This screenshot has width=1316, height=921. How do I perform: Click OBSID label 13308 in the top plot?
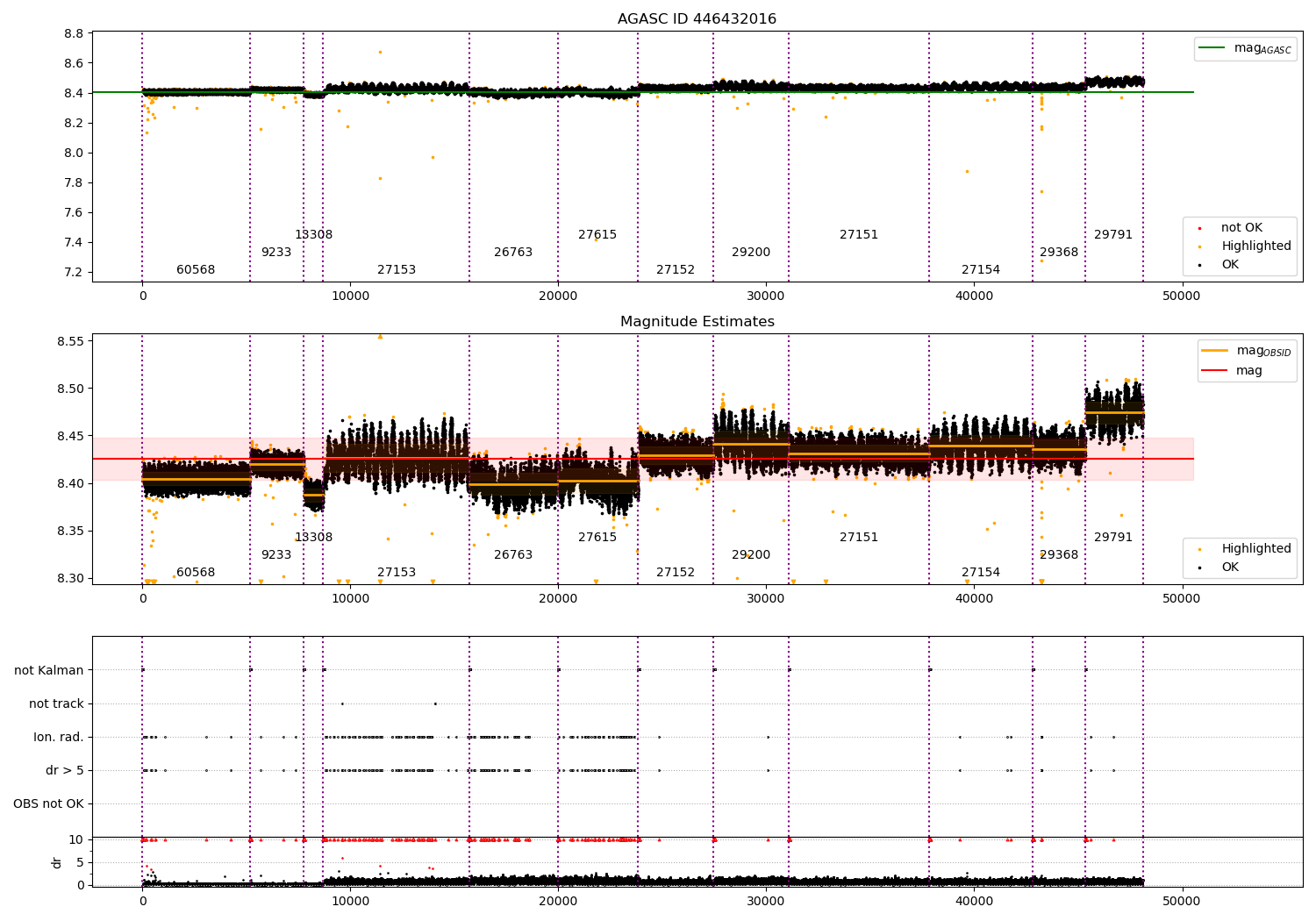point(313,235)
